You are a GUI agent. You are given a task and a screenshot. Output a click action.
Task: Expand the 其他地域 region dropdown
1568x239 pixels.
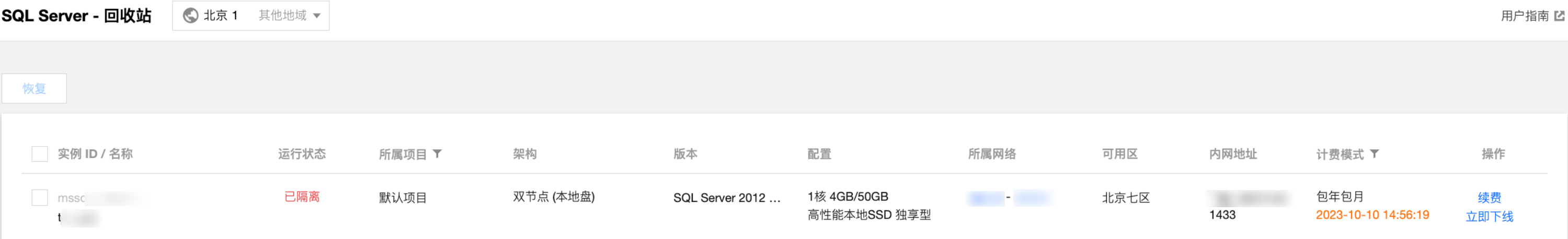[x=289, y=15]
